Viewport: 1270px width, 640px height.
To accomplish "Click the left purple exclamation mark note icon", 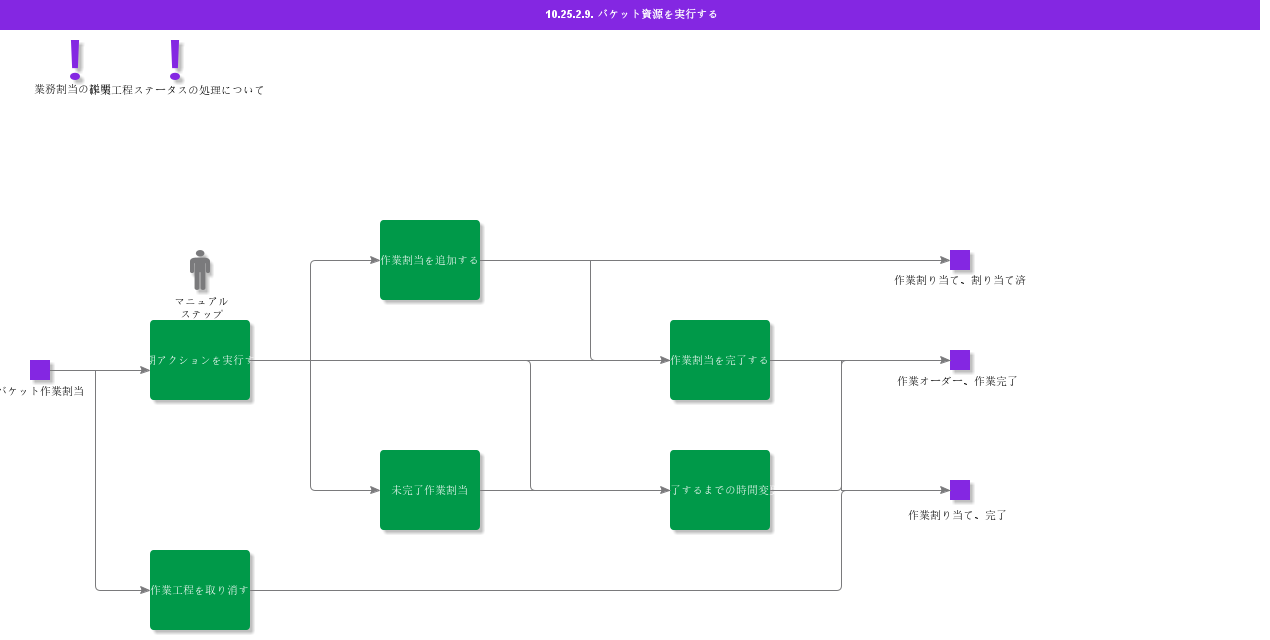I will (x=75, y=59).
